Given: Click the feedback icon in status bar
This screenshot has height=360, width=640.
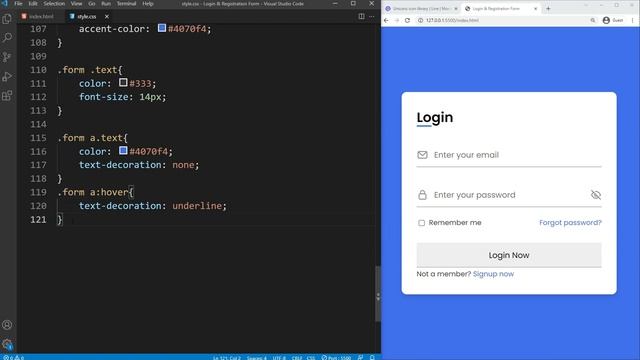Looking at the screenshot, I should 360,358.
